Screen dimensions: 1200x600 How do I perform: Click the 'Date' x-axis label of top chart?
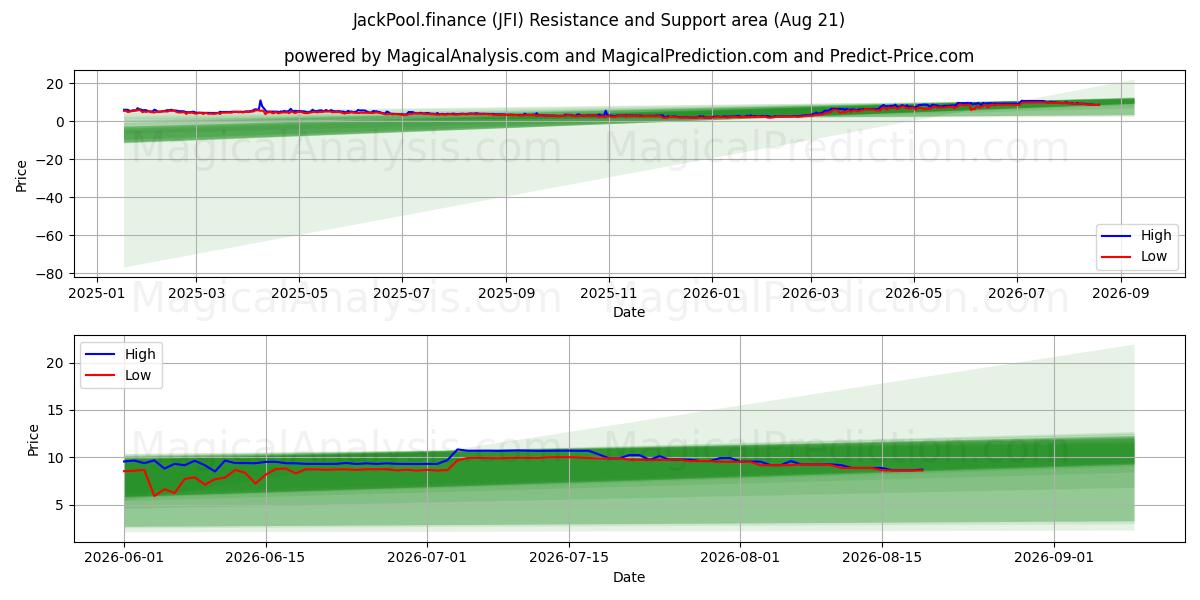click(629, 312)
